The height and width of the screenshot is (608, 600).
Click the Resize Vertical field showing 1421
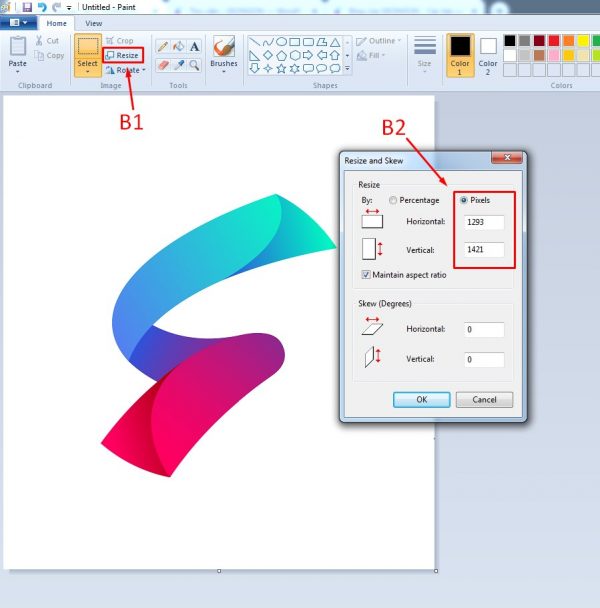[484, 249]
